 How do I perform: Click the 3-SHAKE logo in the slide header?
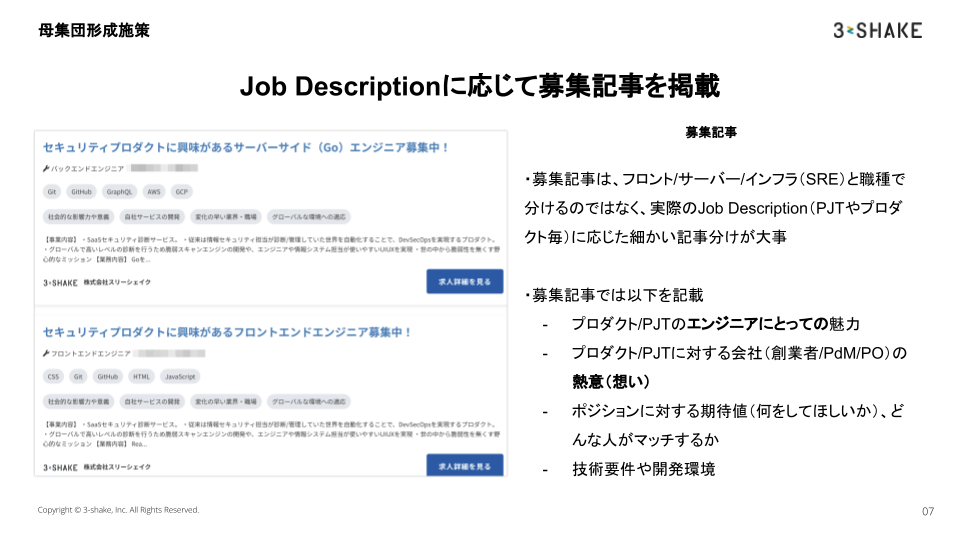[x=877, y=31]
